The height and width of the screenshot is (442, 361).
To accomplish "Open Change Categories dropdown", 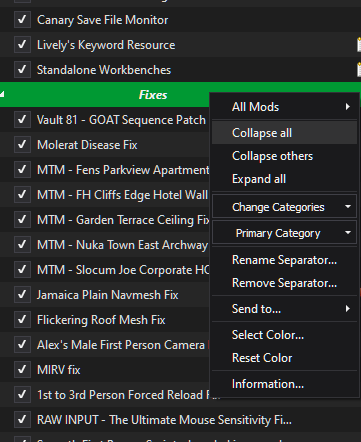I will pyautogui.click(x=284, y=207).
